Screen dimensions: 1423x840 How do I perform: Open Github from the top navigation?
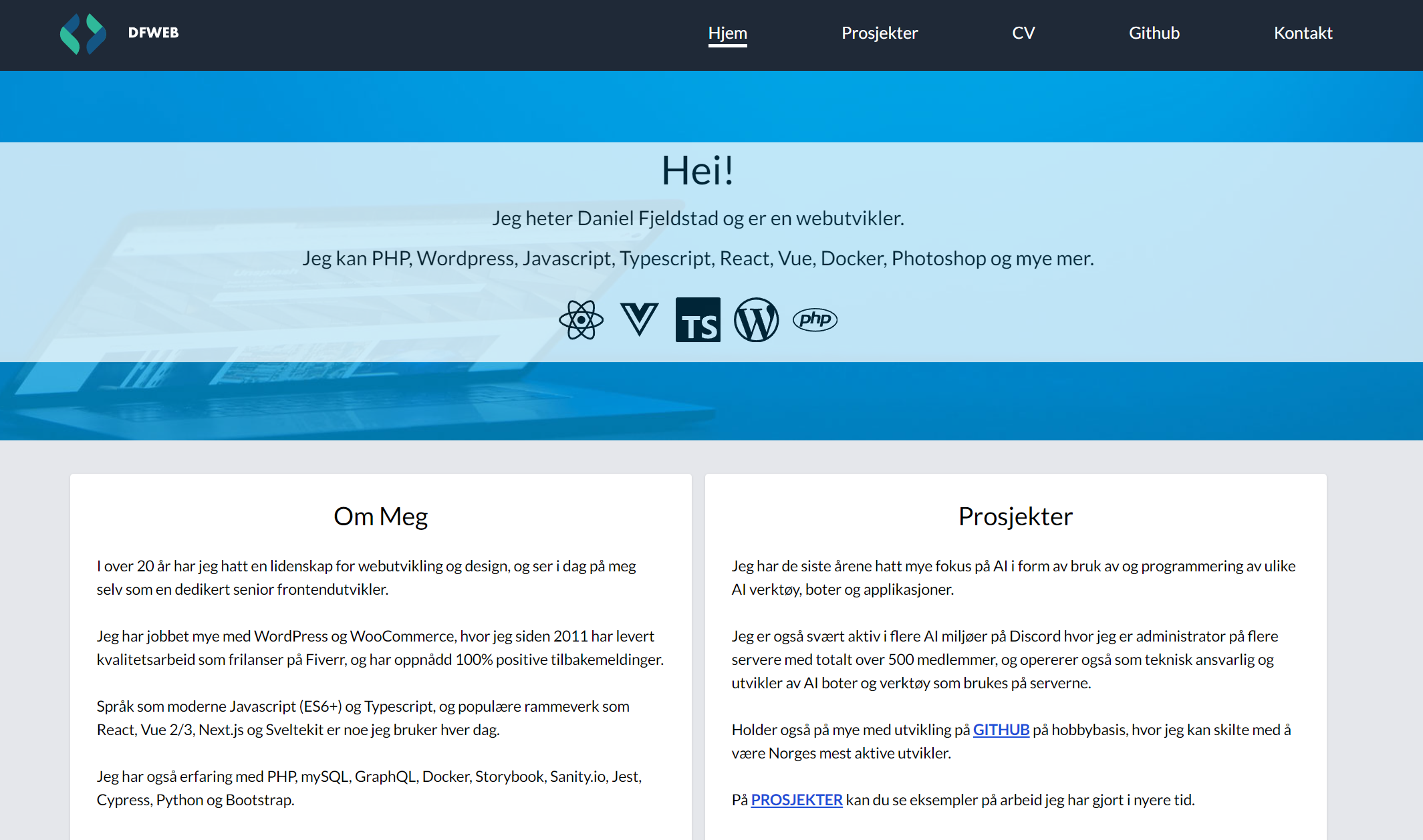pos(1154,33)
